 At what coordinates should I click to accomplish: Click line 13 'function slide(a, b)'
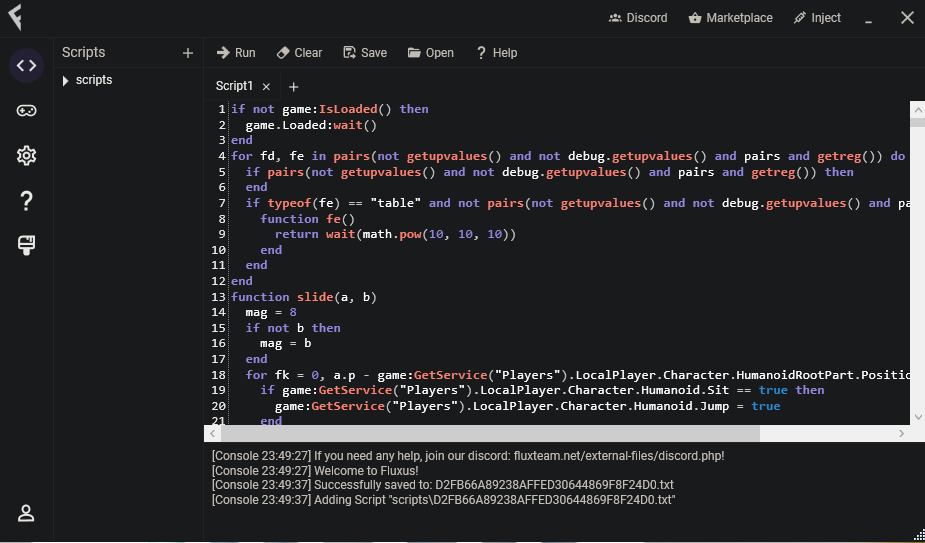304,297
